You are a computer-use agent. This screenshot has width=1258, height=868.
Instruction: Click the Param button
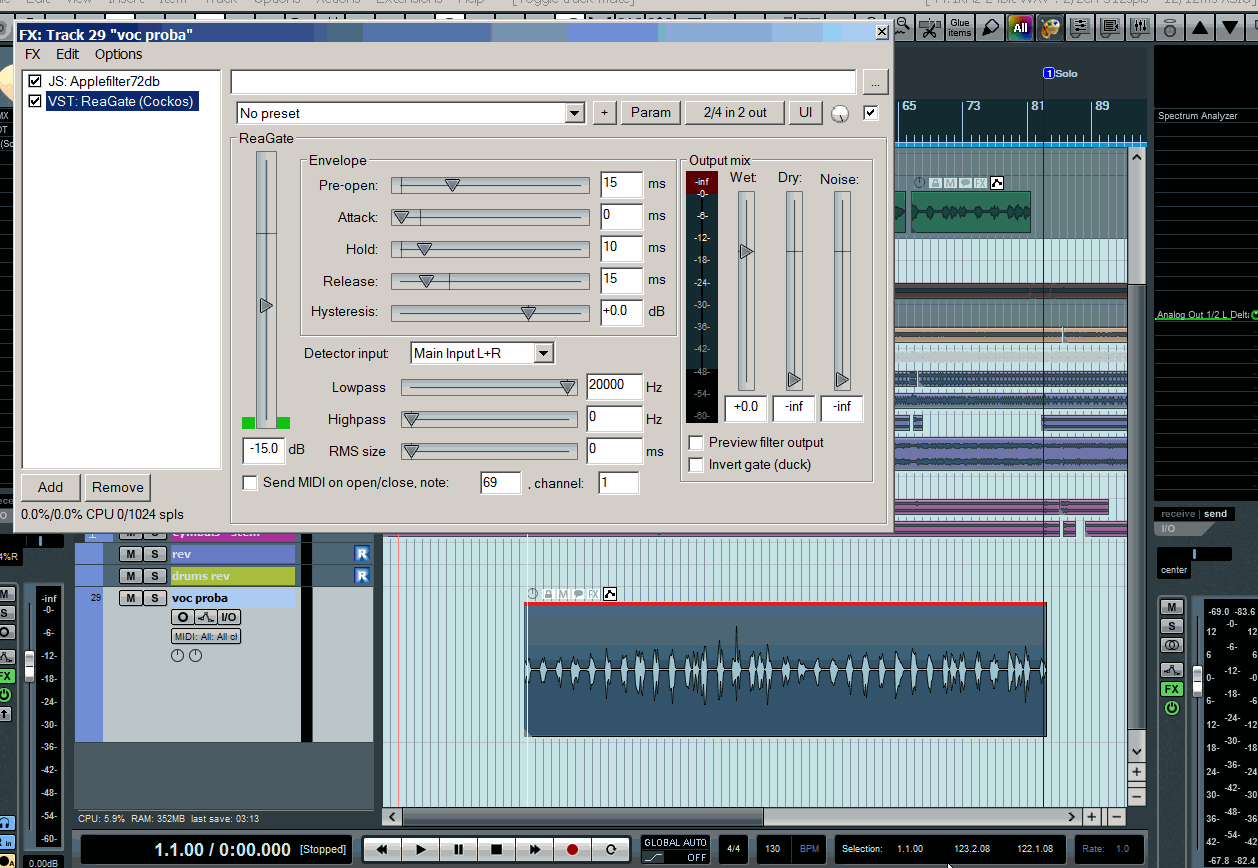pos(650,112)
